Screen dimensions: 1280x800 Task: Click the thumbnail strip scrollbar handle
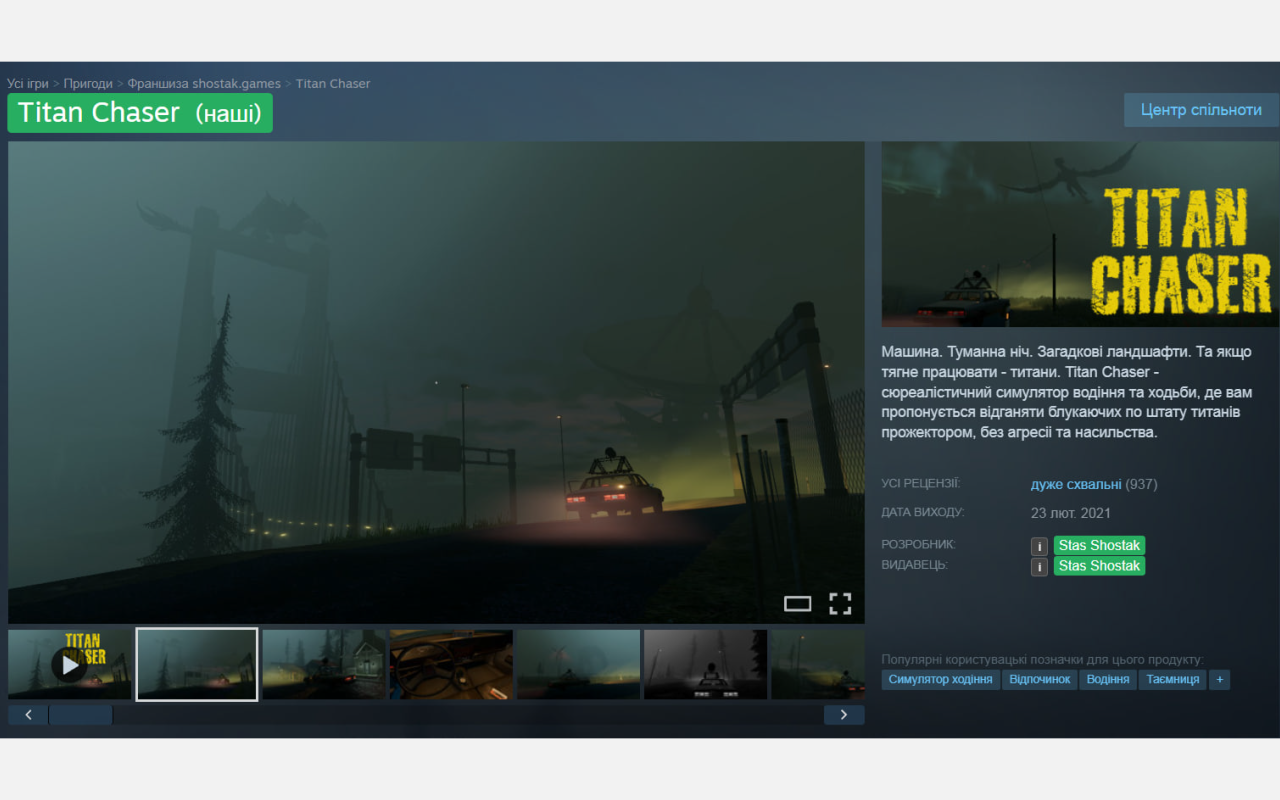click(81, 715)
